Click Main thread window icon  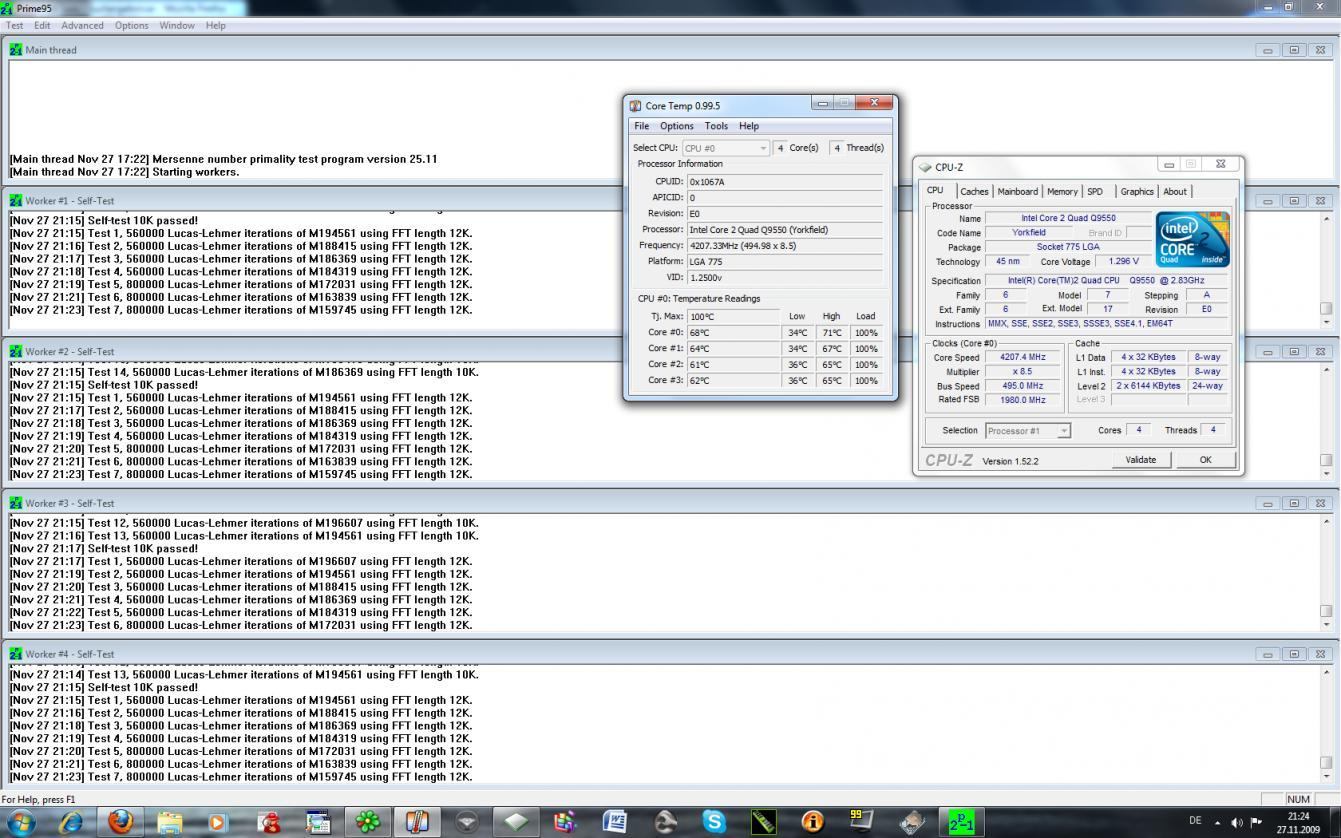(16, 49)
